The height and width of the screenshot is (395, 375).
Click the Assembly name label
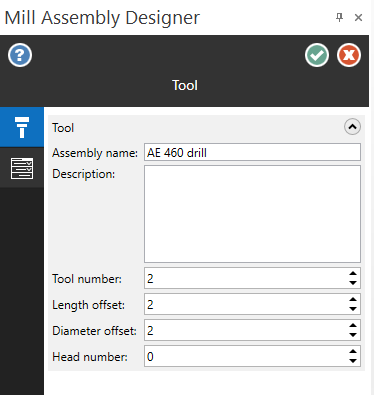(95, 153)
